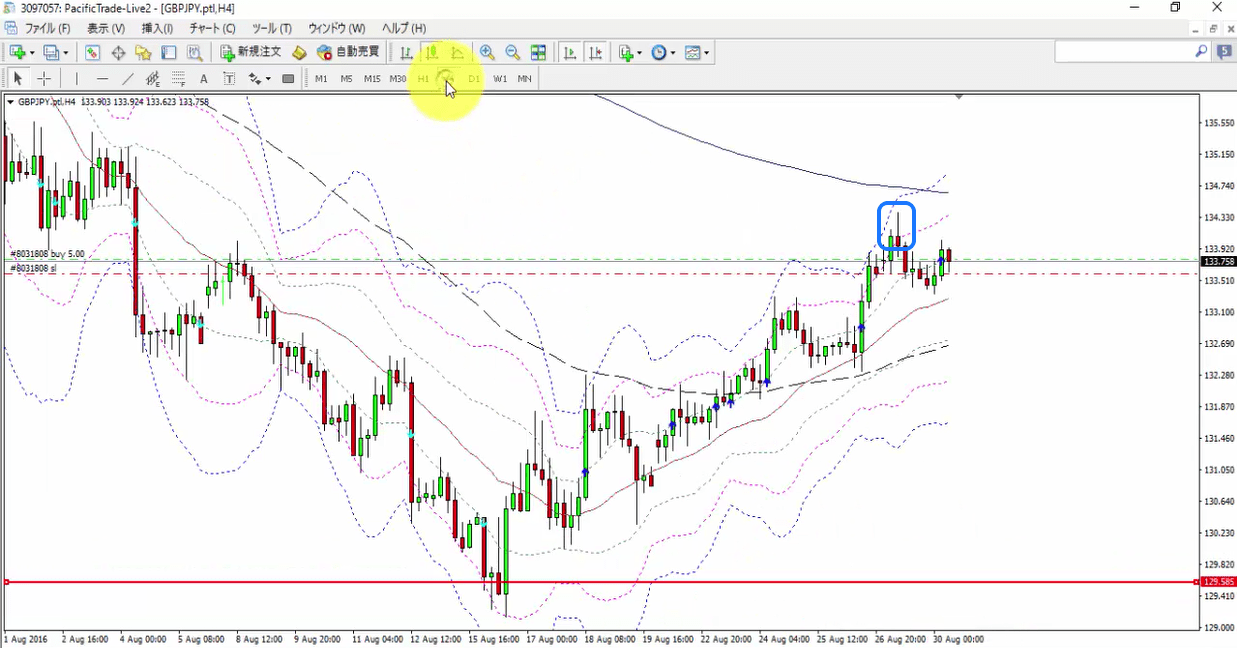The image size is (1237, 648).
Task: Expand the Indicators dropdown arrow
Action: click(x=640, y=52)
